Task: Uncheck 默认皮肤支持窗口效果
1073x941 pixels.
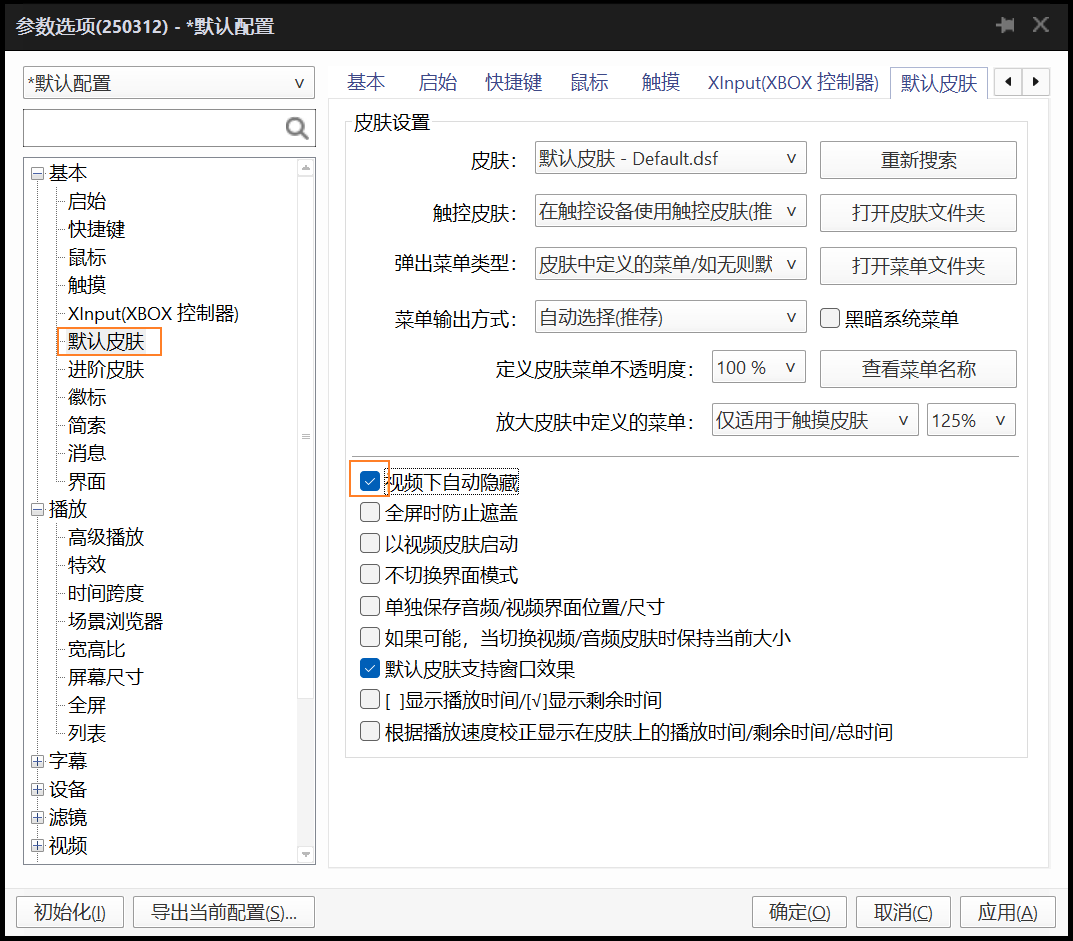Action: [370, 669]
